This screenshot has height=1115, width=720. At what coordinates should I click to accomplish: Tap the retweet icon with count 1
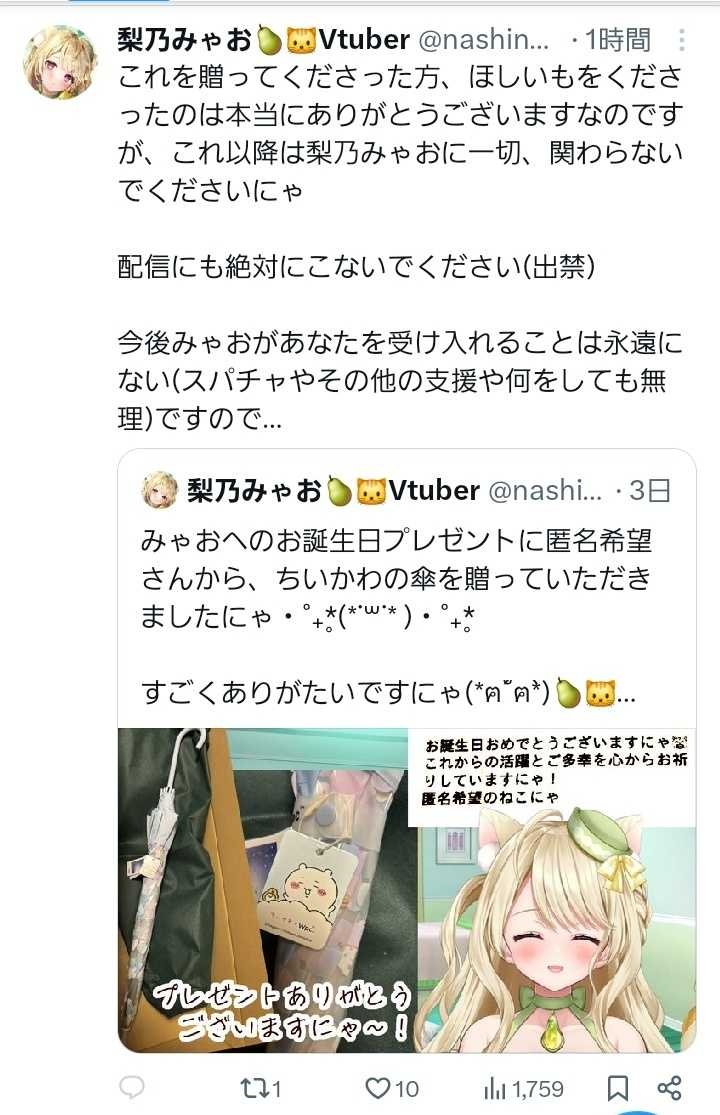260,1088
